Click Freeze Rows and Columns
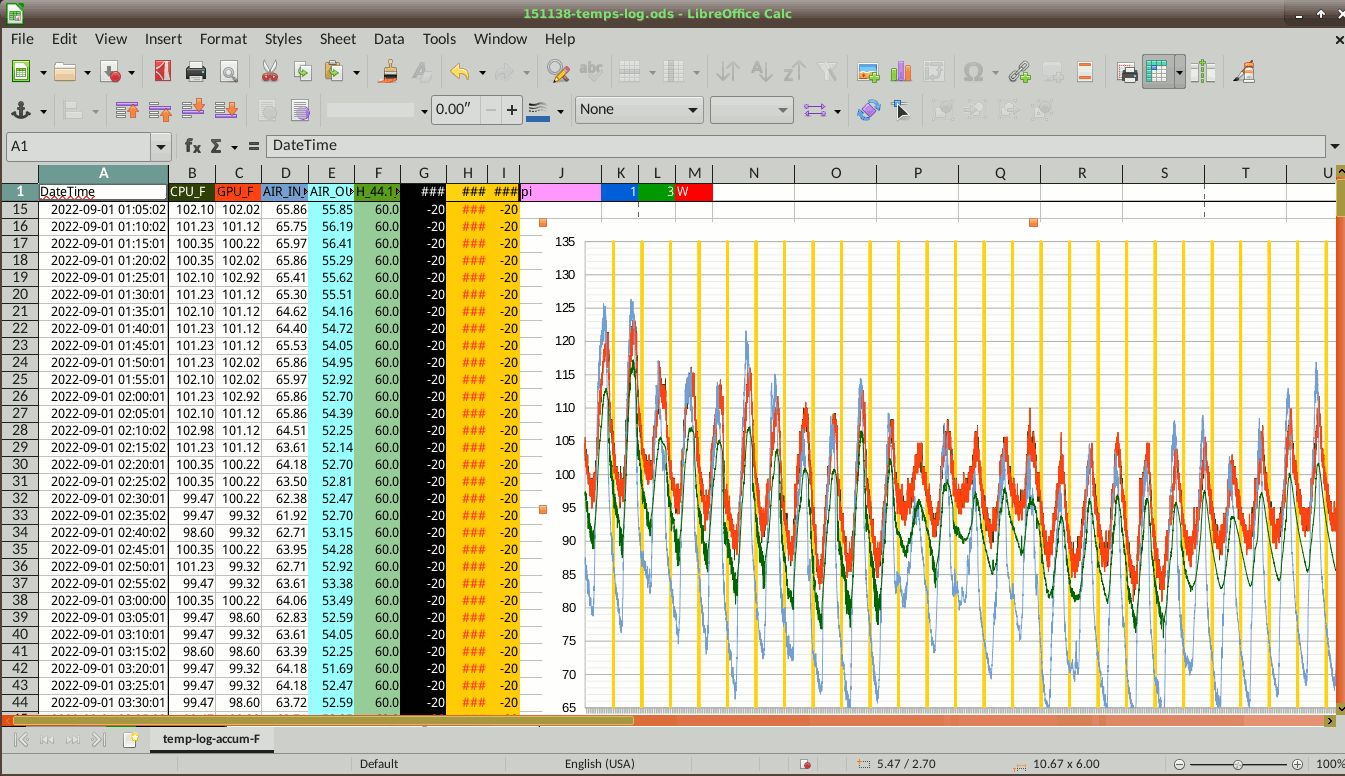This screenshot has width=1345, height=776. [x=1157, y=72]
